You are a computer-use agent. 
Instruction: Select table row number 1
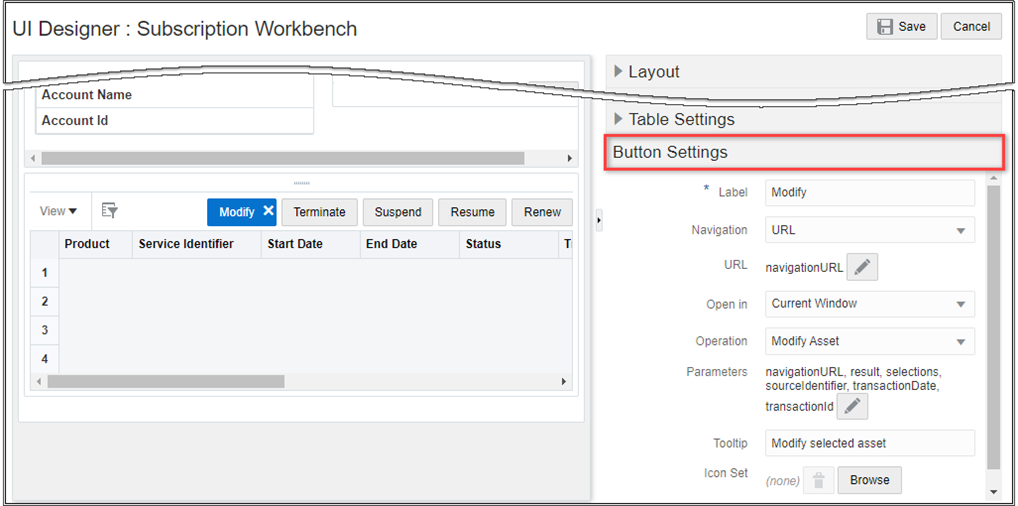pos(45,273)
